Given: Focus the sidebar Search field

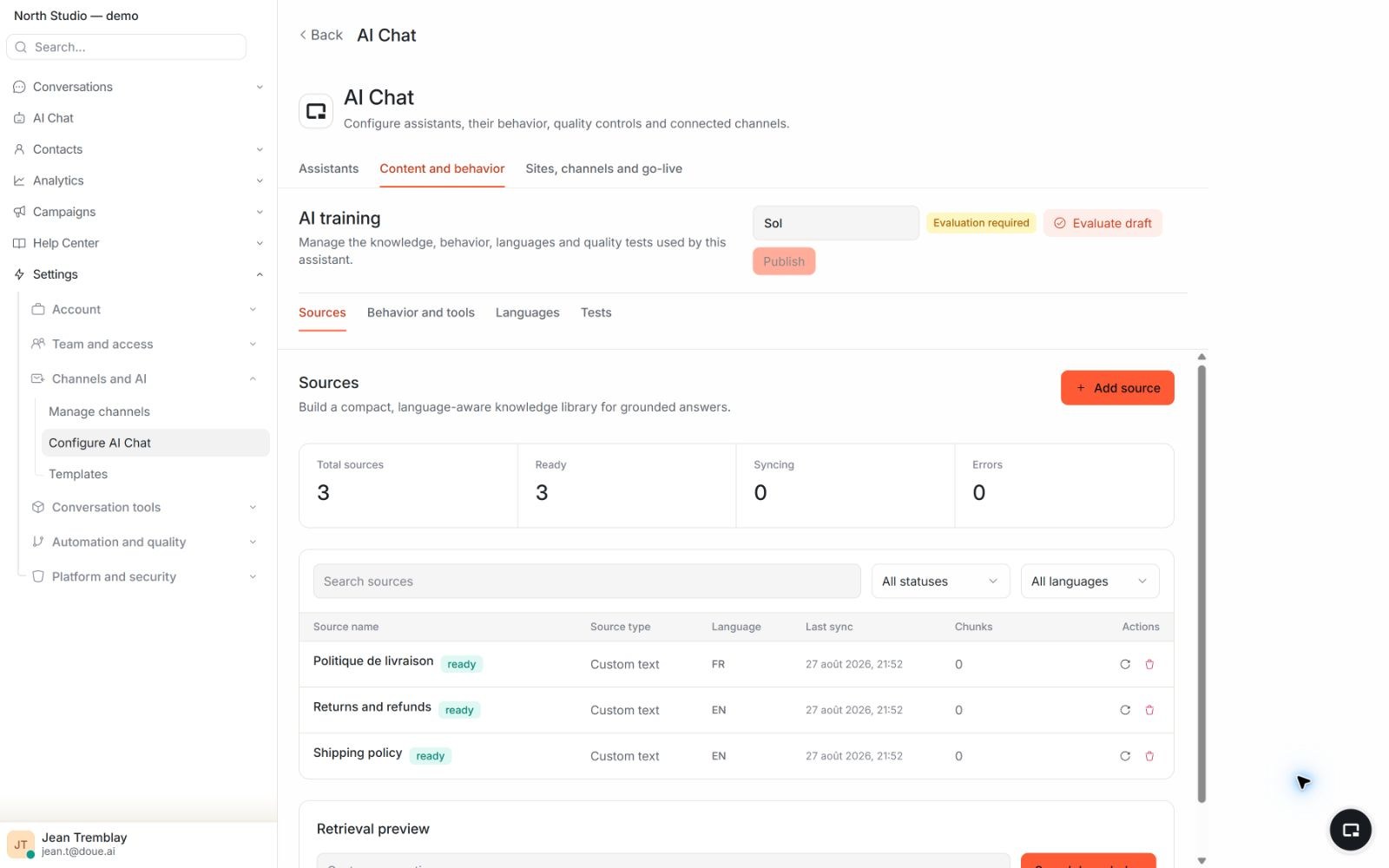Looking at the screenshot, I should (126, 47).
